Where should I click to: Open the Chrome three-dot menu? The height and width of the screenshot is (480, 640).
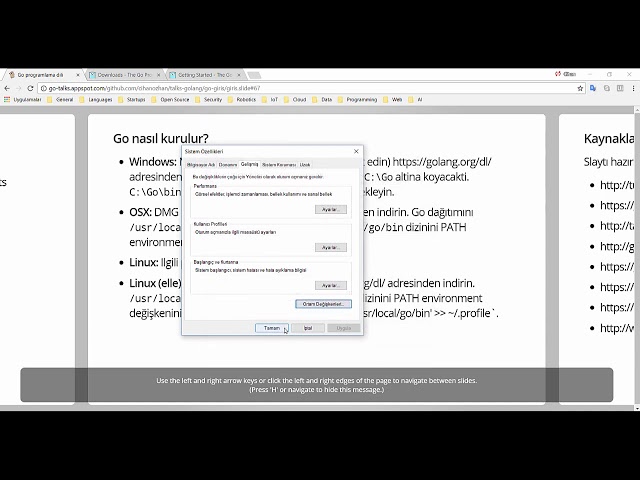pyautogui.click(x=633, y=88)
